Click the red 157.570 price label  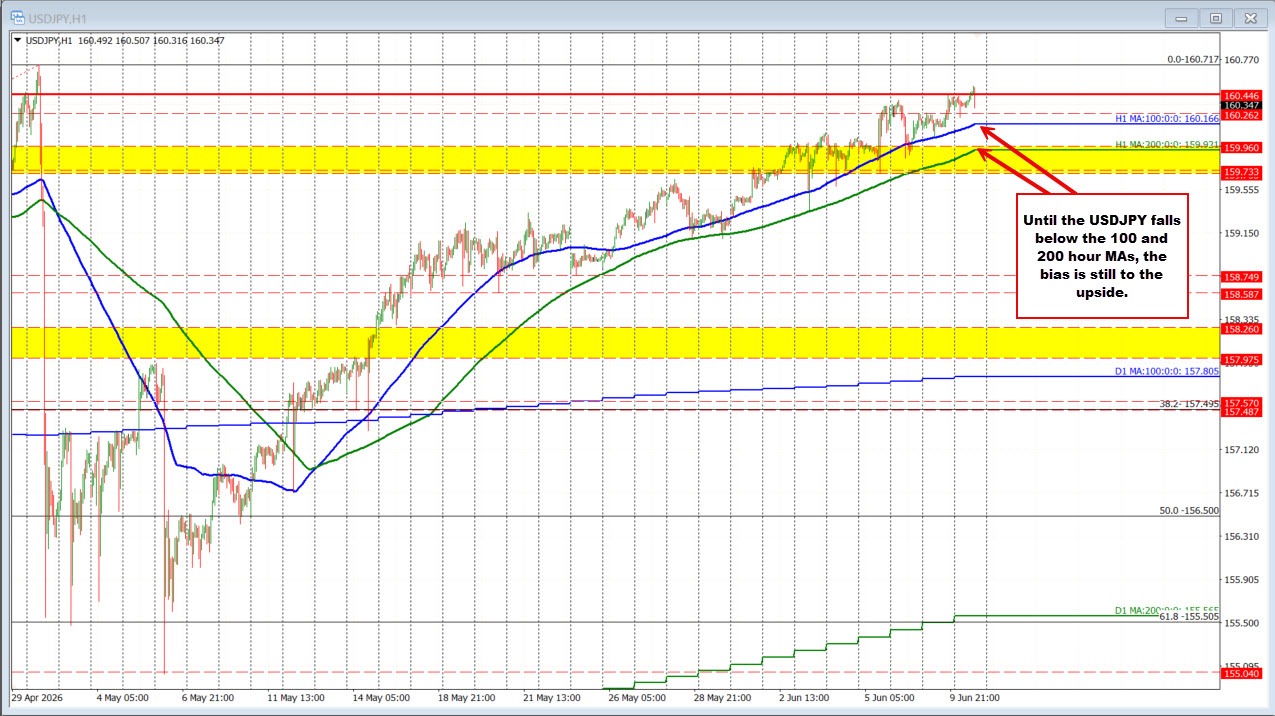click(1241, 402)
